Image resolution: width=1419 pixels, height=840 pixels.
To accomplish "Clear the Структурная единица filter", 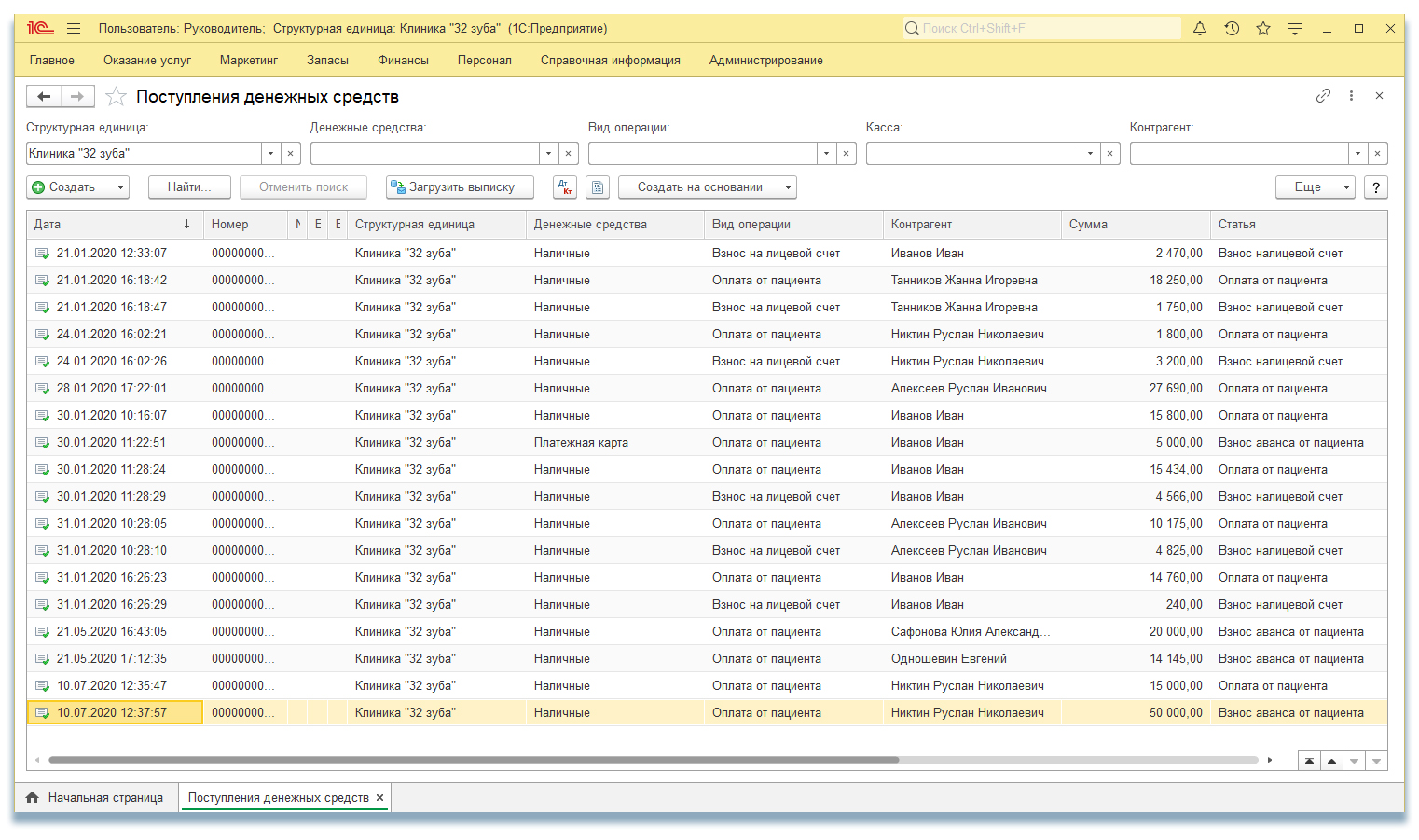I will pos(291,153).
